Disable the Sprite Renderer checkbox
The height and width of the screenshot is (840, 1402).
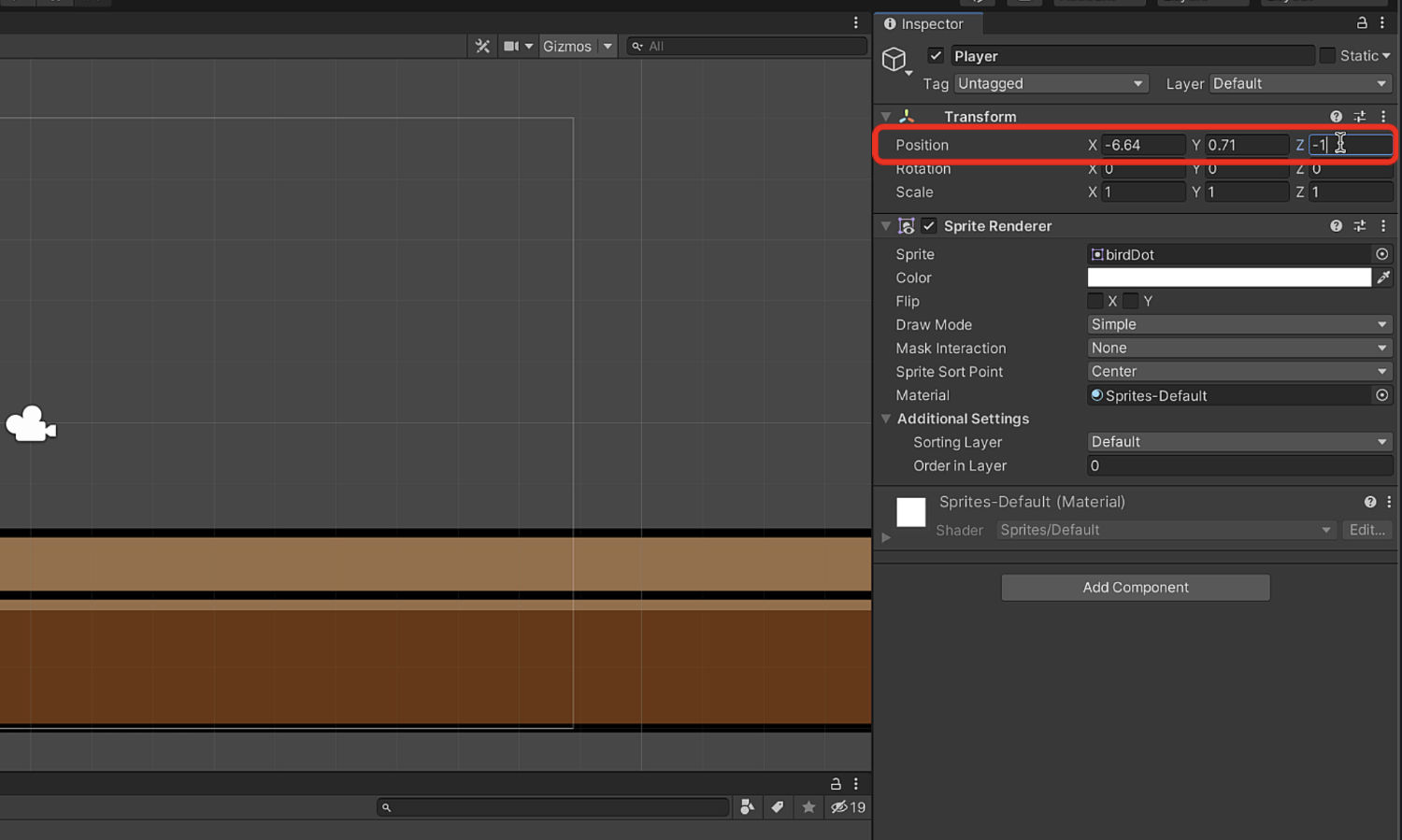[x=929, y=226]
